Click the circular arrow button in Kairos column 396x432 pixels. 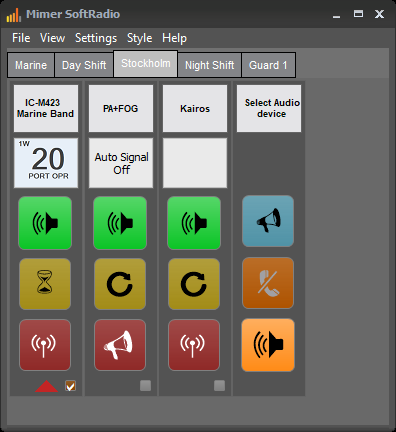194,284
